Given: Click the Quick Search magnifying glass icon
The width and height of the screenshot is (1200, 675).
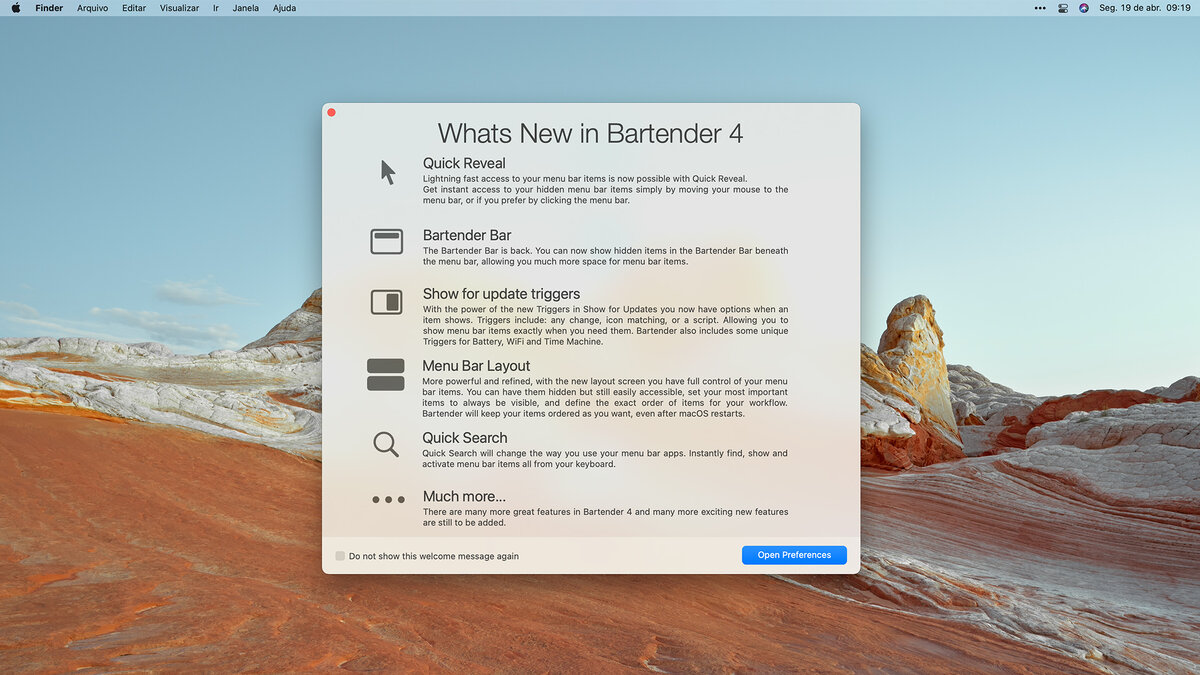Looking at the screenshot, I should (x=386, y=444).
